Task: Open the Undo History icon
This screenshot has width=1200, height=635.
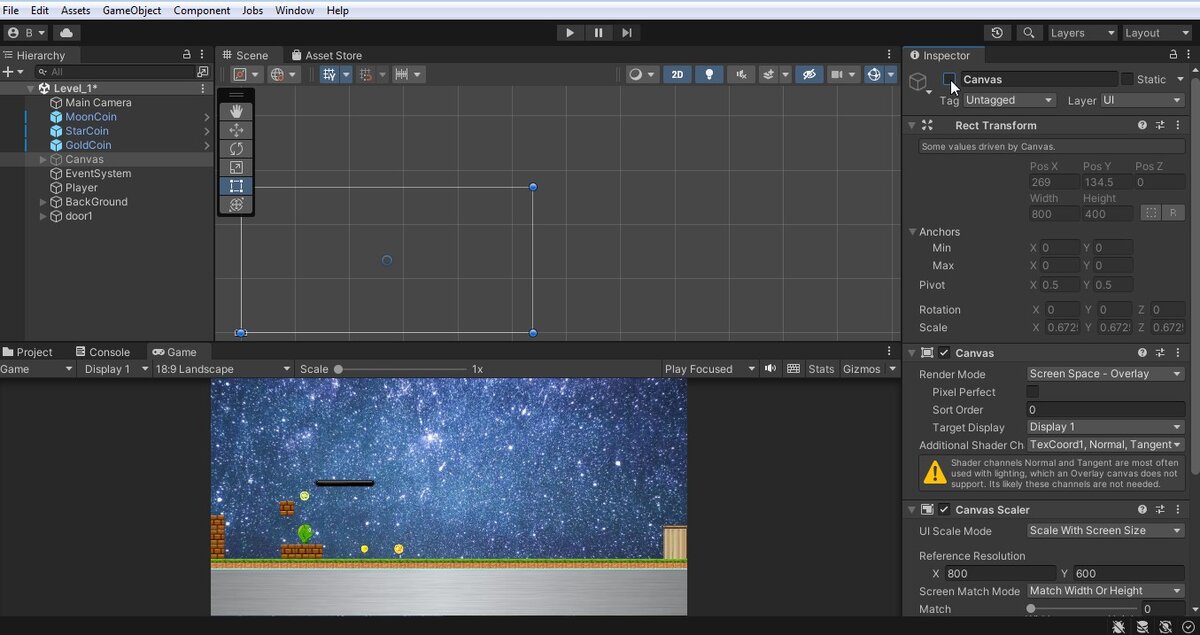Action: pyautogui.click(x=997, y=33)
